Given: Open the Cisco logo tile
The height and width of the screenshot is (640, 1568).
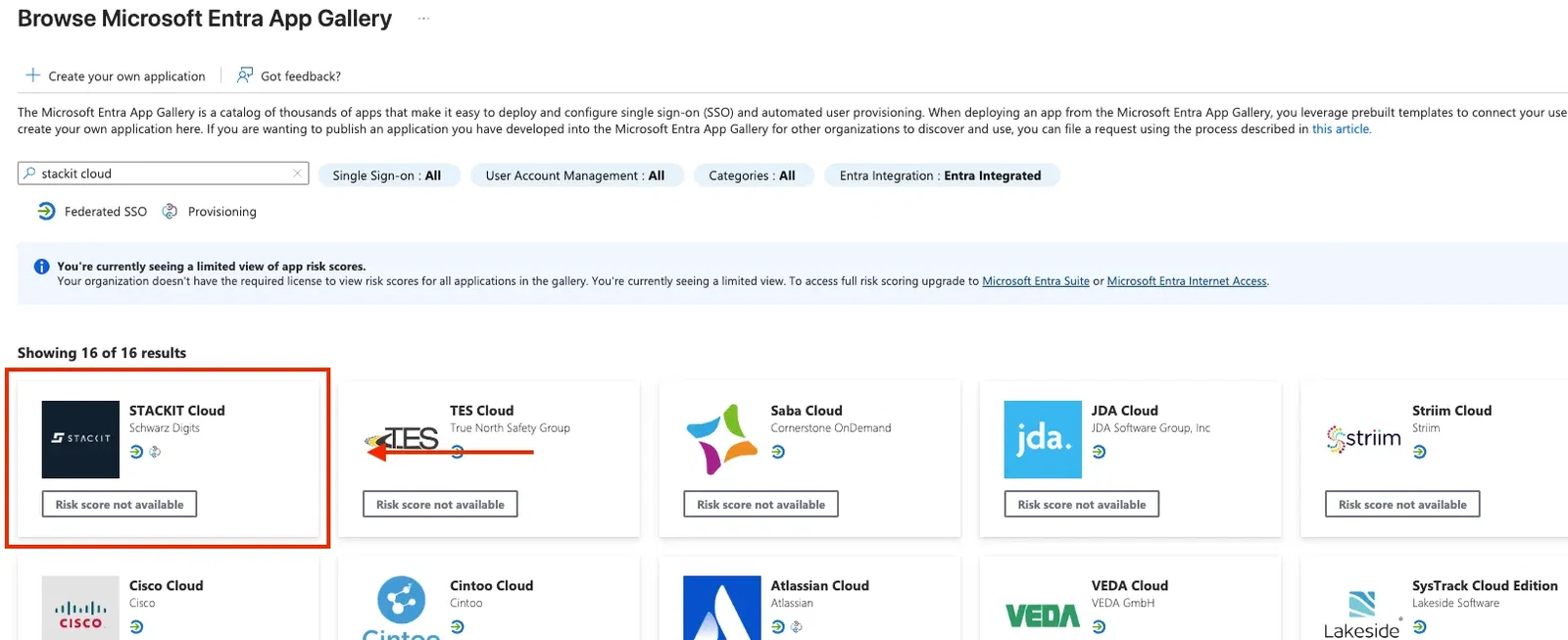Looking at the screenshot, I should (x=80, y=608).
